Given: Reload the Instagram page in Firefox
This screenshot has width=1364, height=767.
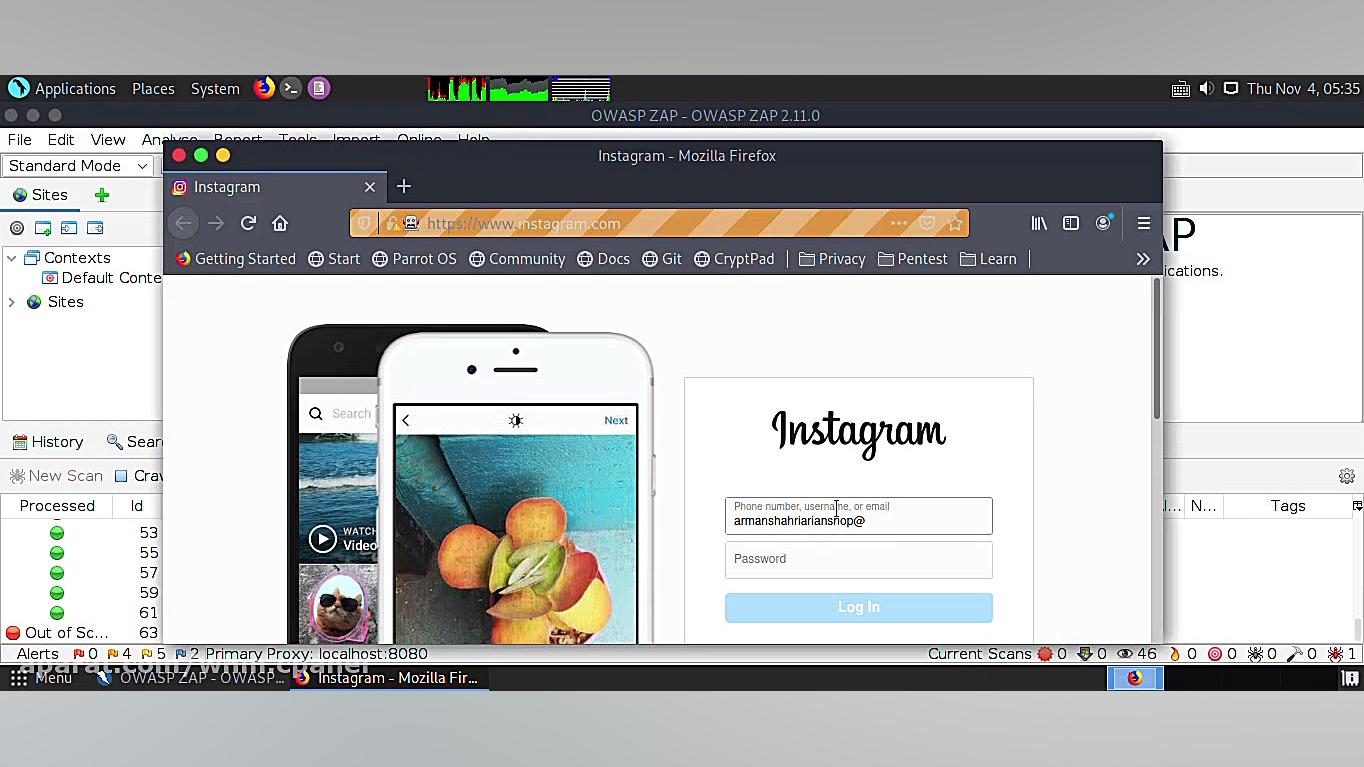Looking at the screenshot, I should 248,223.
